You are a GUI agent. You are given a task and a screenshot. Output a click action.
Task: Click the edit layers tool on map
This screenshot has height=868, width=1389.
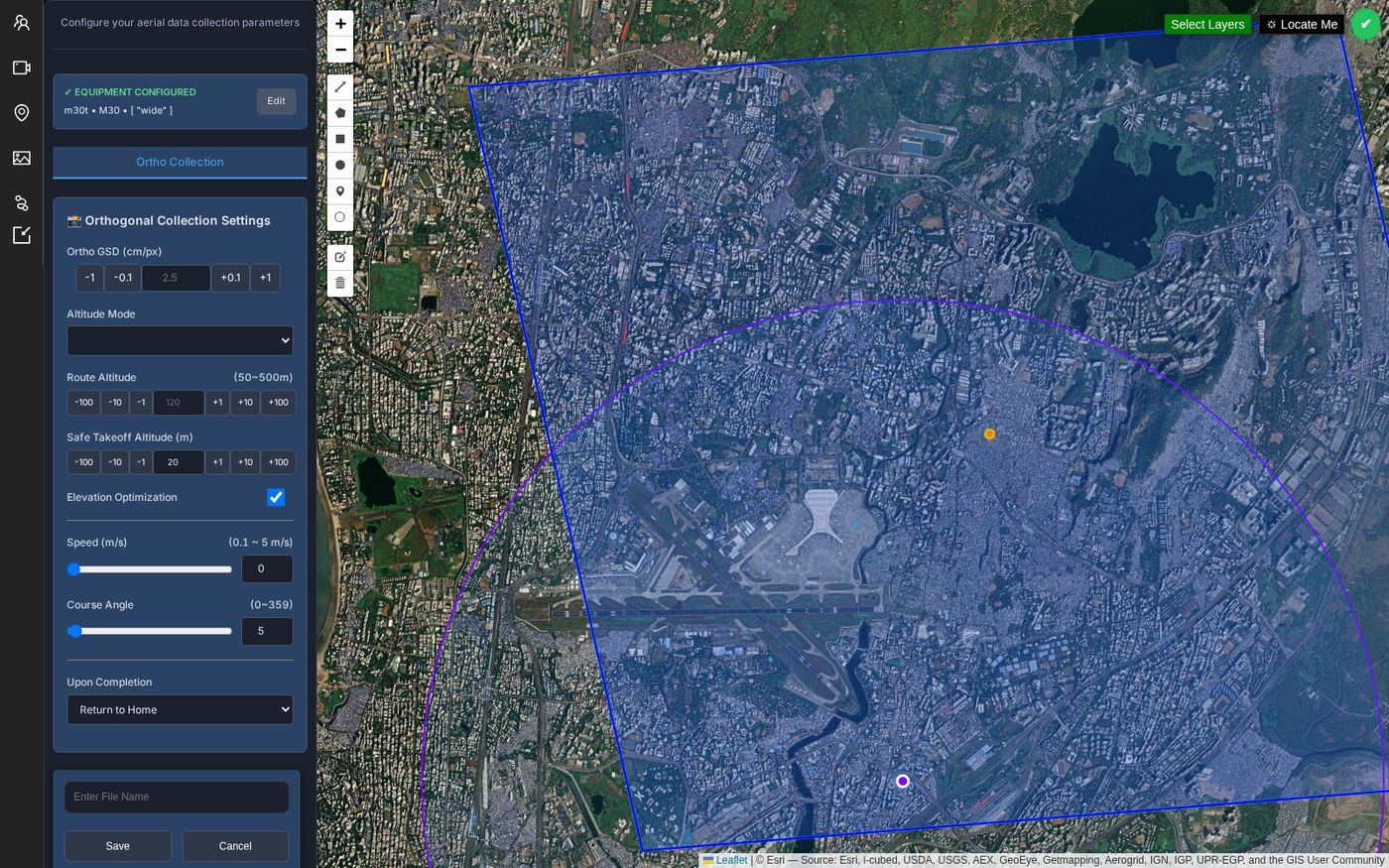pos(340,257)
